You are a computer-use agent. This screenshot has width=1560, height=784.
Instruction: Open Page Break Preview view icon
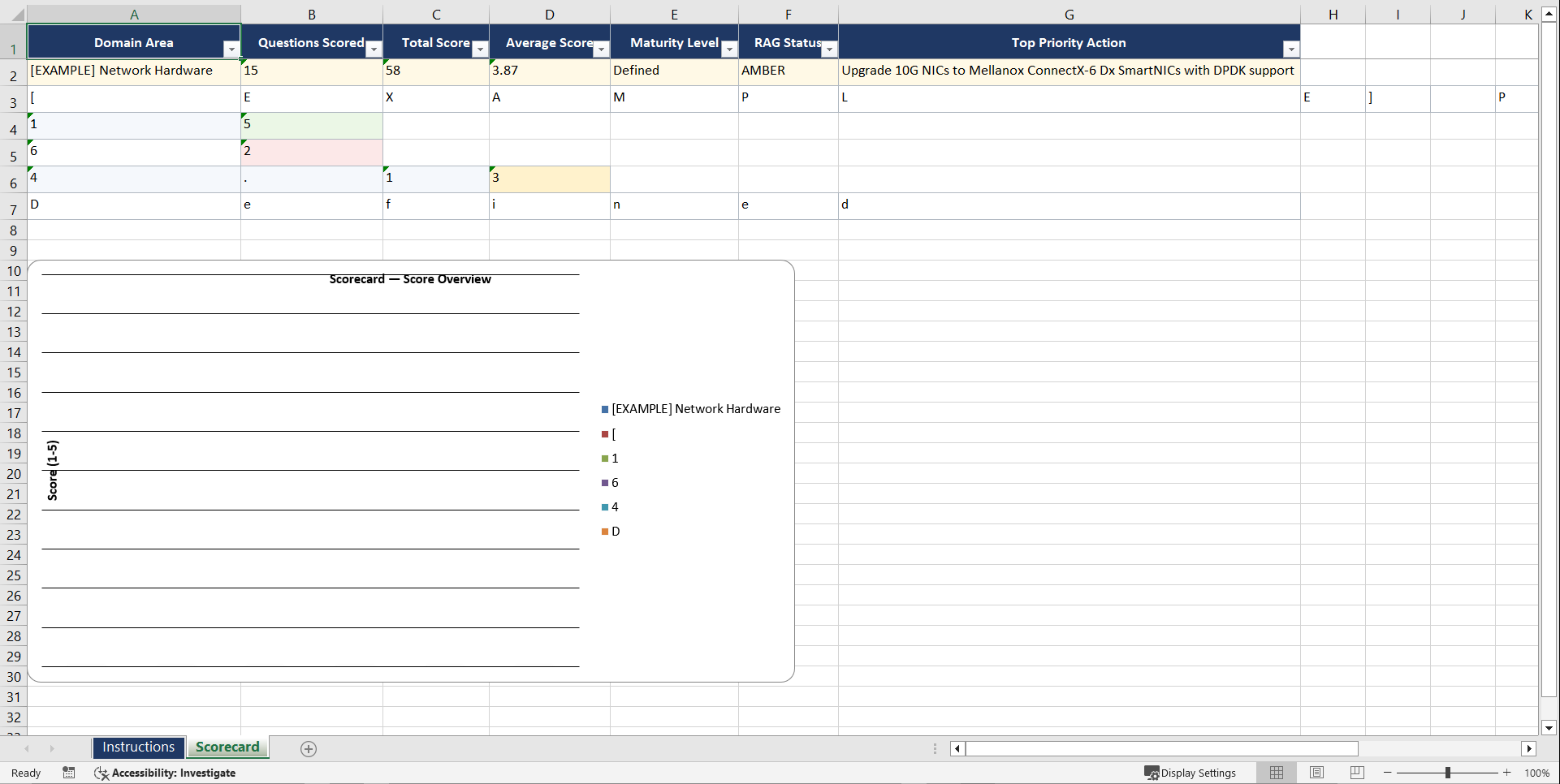pos(1355,773)
